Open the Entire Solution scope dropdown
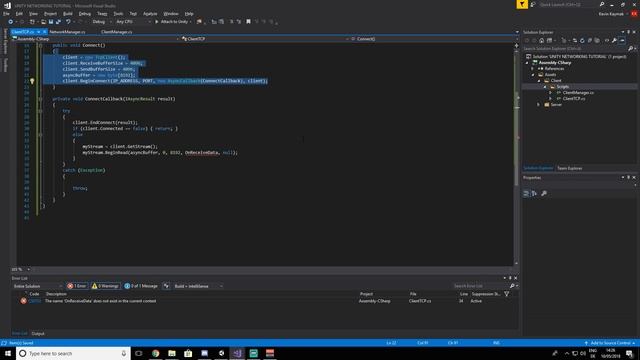The image size is (640, 360). coord(37,286)
